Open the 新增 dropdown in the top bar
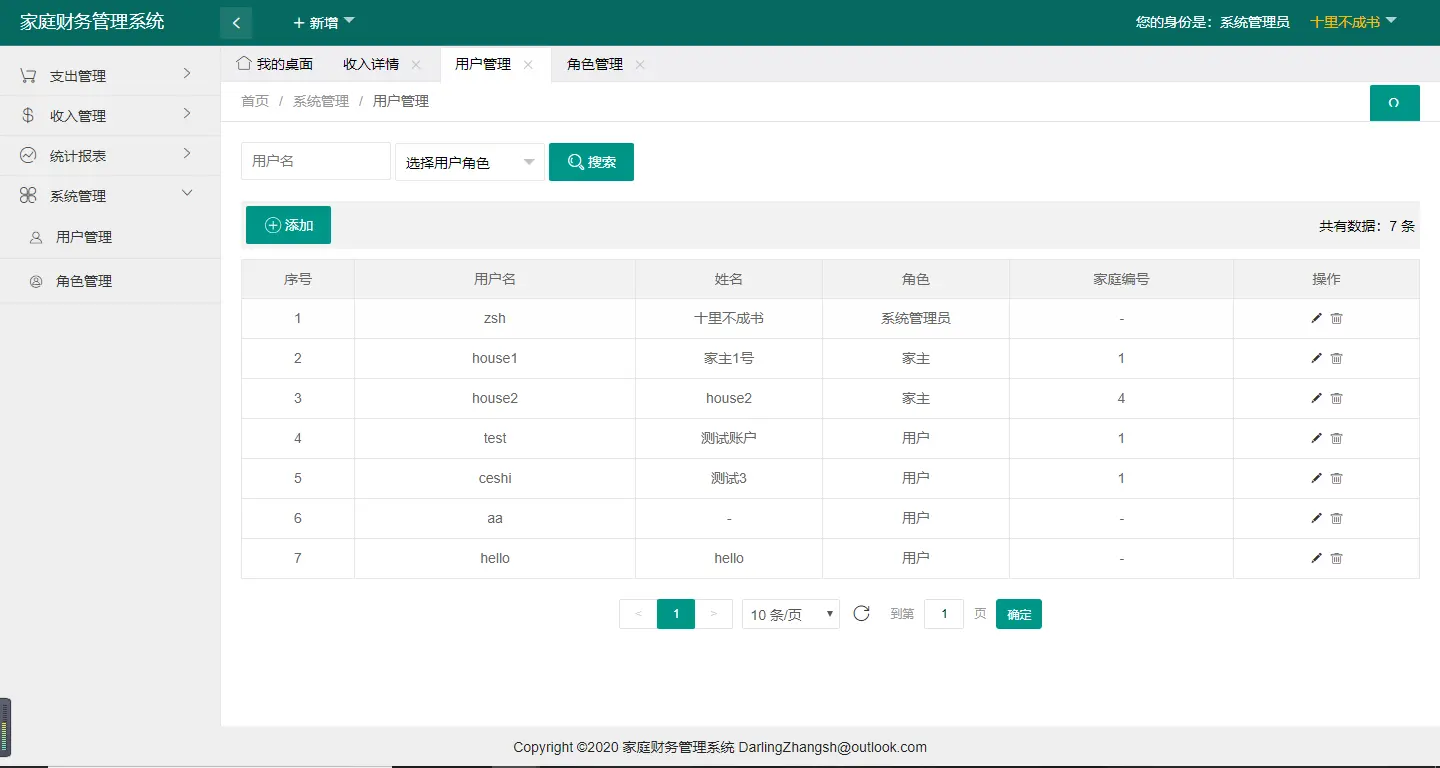This screenshot has height=768, width=1440. [x=322, y=21]
